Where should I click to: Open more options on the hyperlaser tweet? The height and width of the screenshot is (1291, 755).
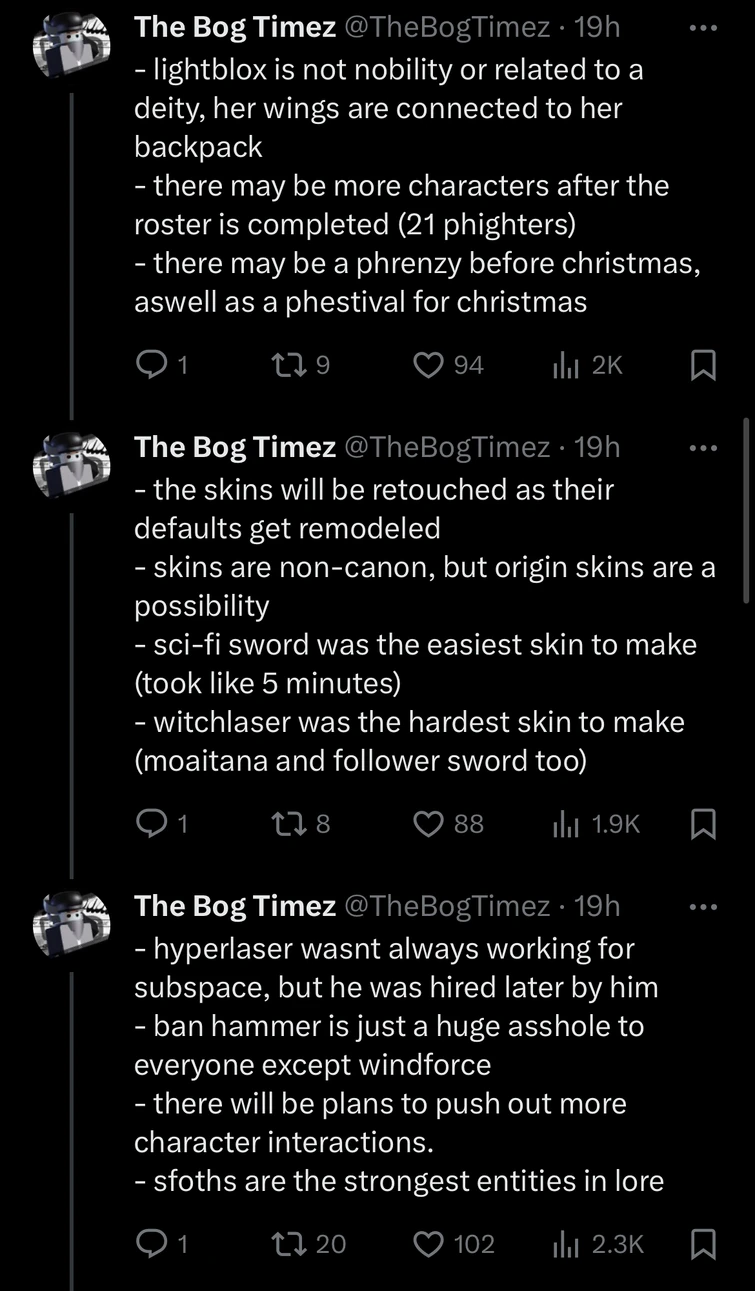pos(703,906)
